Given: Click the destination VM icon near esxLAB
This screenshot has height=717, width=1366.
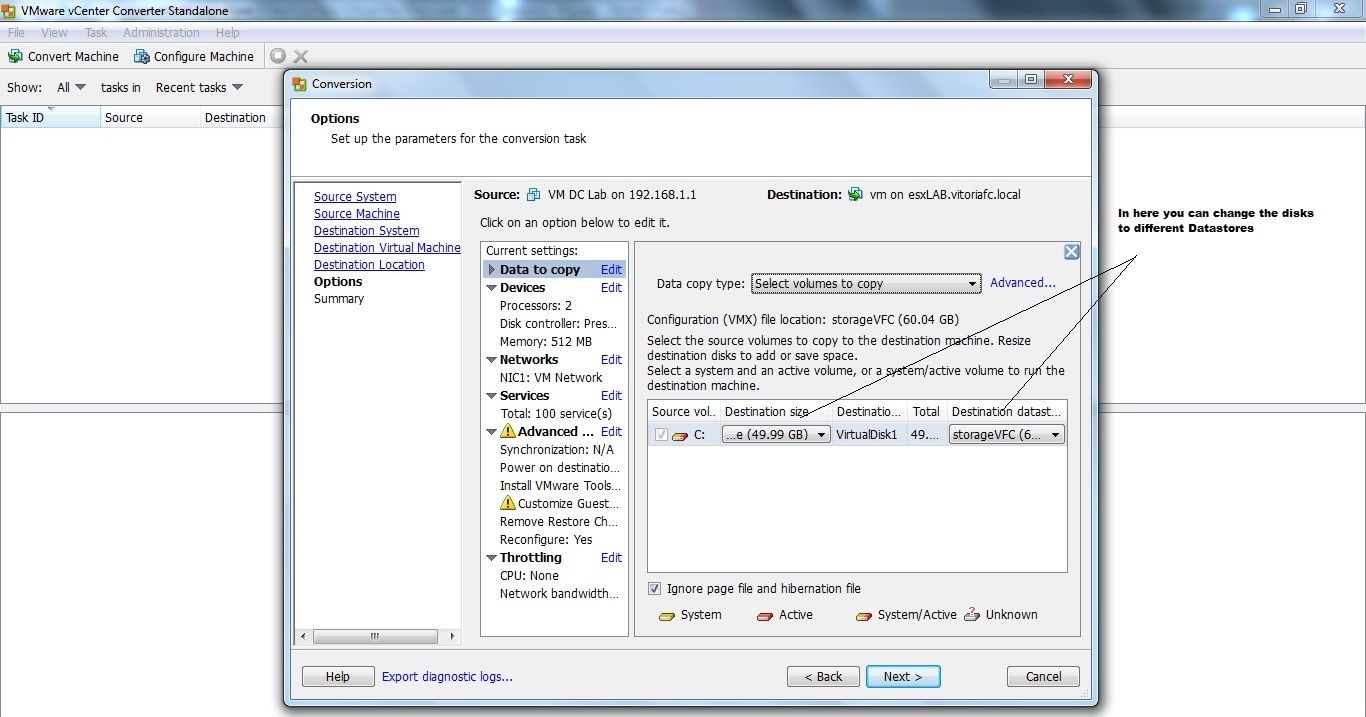Looking at the screenshot, I should [x=855, y=194].
